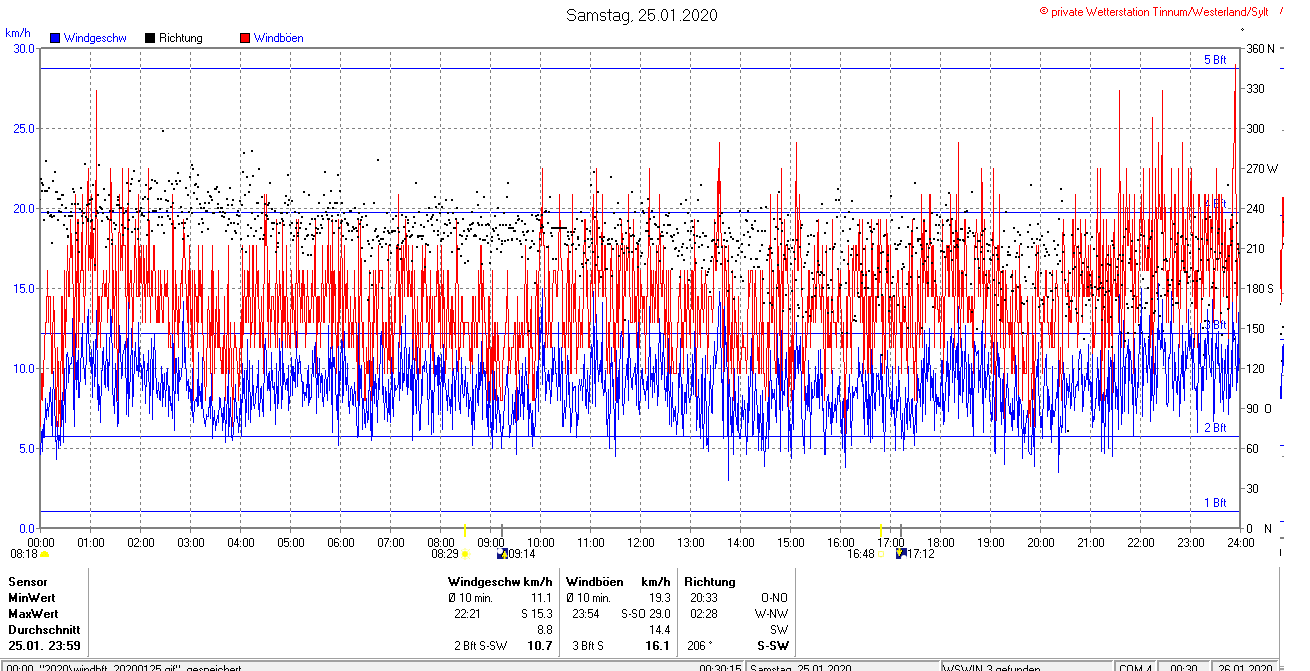Click the current wind speed value 10.7

(540, 646)
